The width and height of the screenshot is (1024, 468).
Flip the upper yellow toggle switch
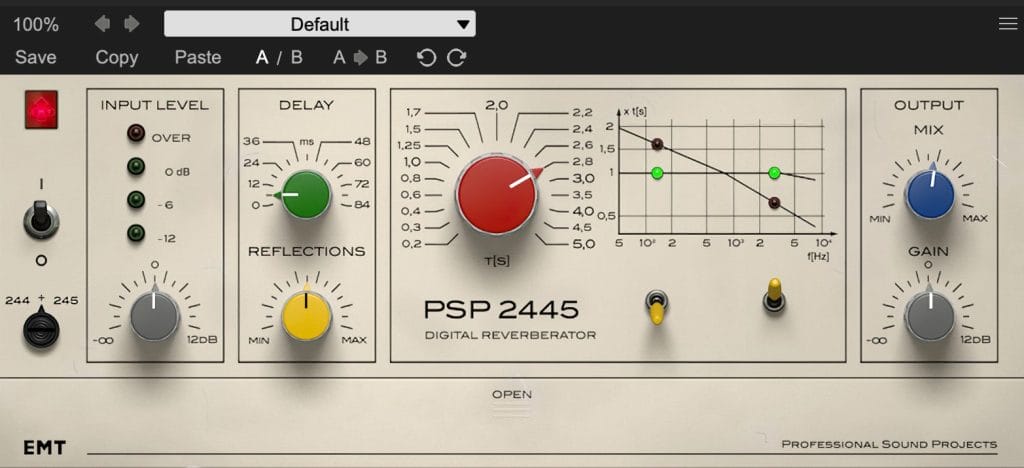[x=774, y=295]
